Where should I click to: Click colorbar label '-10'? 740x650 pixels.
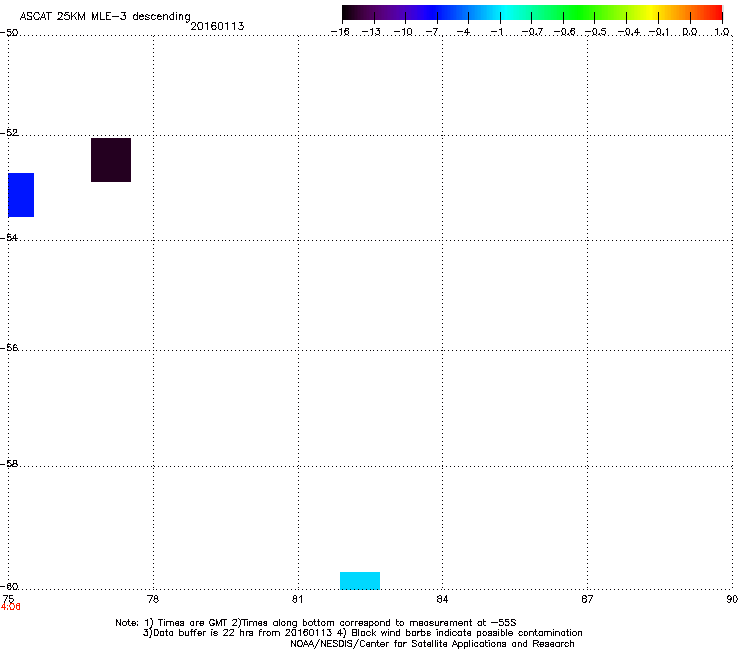tap(403, 32)
